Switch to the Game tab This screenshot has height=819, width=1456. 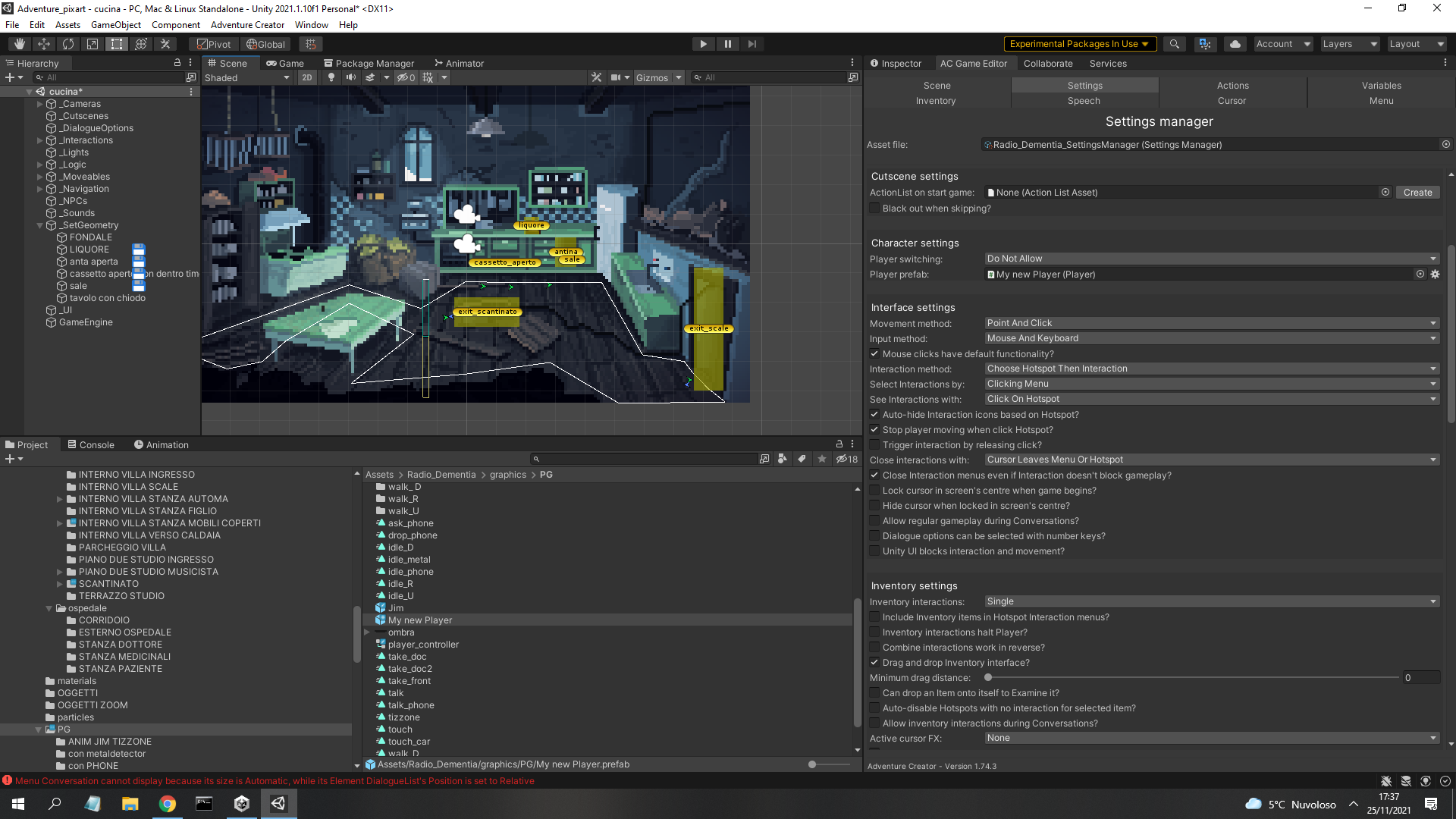click(x=285, y=64)
